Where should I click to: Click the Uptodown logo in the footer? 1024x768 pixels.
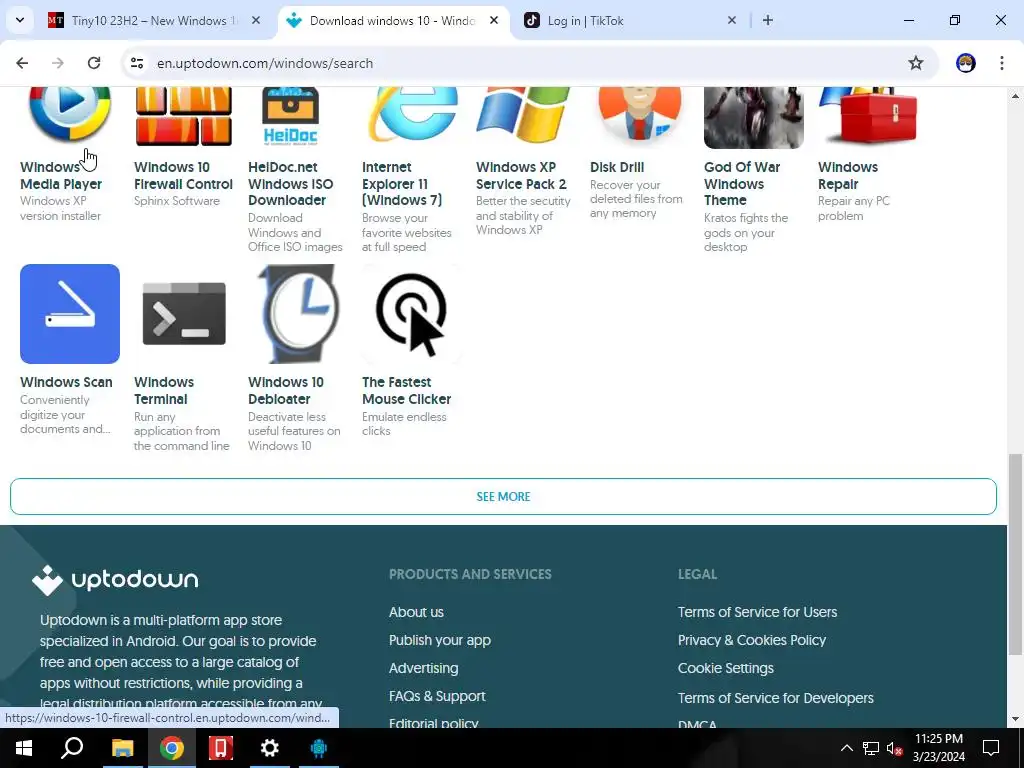pyautogui.click(x=116, y=579)
